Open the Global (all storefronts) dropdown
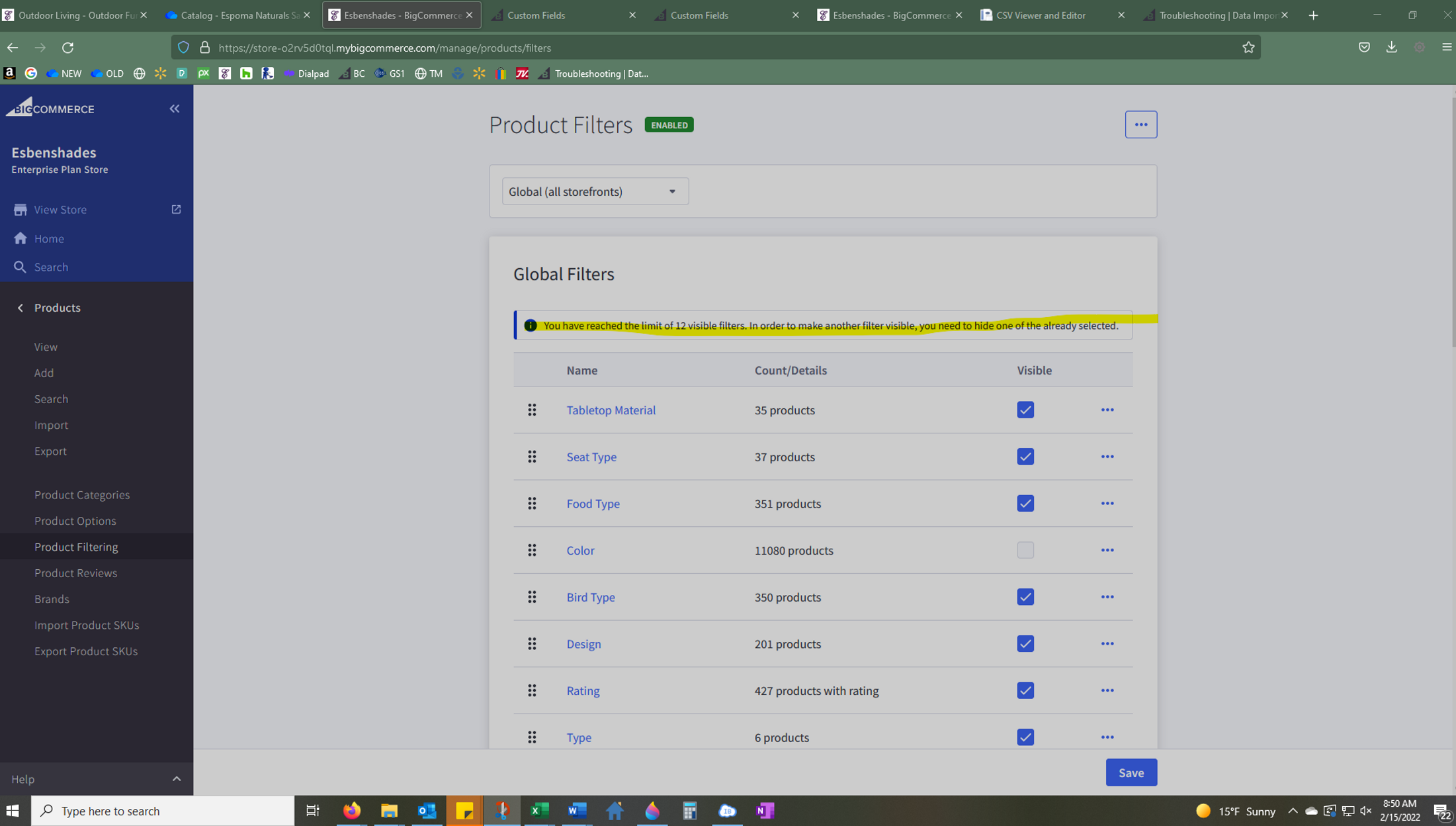This screenshot has width=1456, height=826. [595, 191]
